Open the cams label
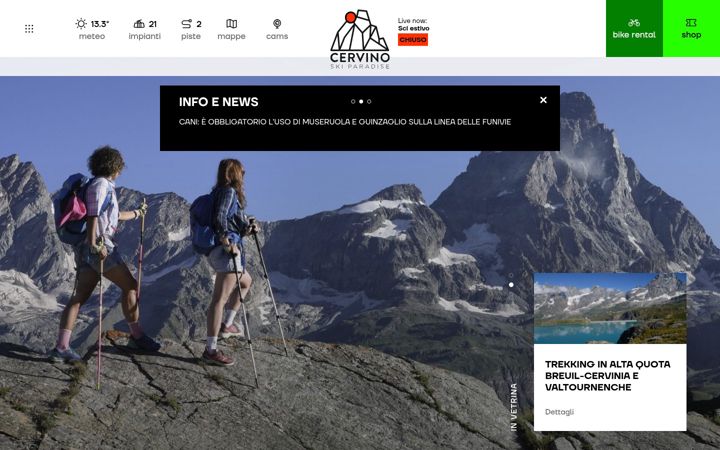This screenshot has height=450, width=720. point(277,36)
